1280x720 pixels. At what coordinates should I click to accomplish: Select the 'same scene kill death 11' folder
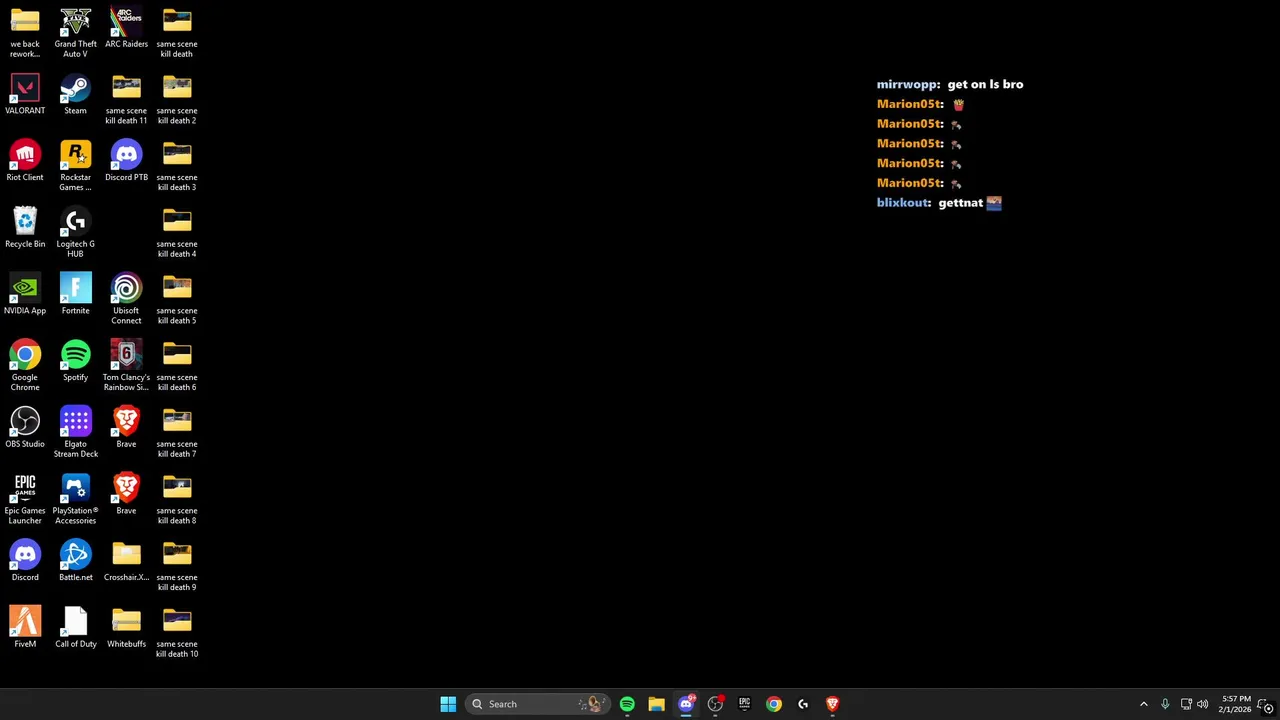click(126, 99)
